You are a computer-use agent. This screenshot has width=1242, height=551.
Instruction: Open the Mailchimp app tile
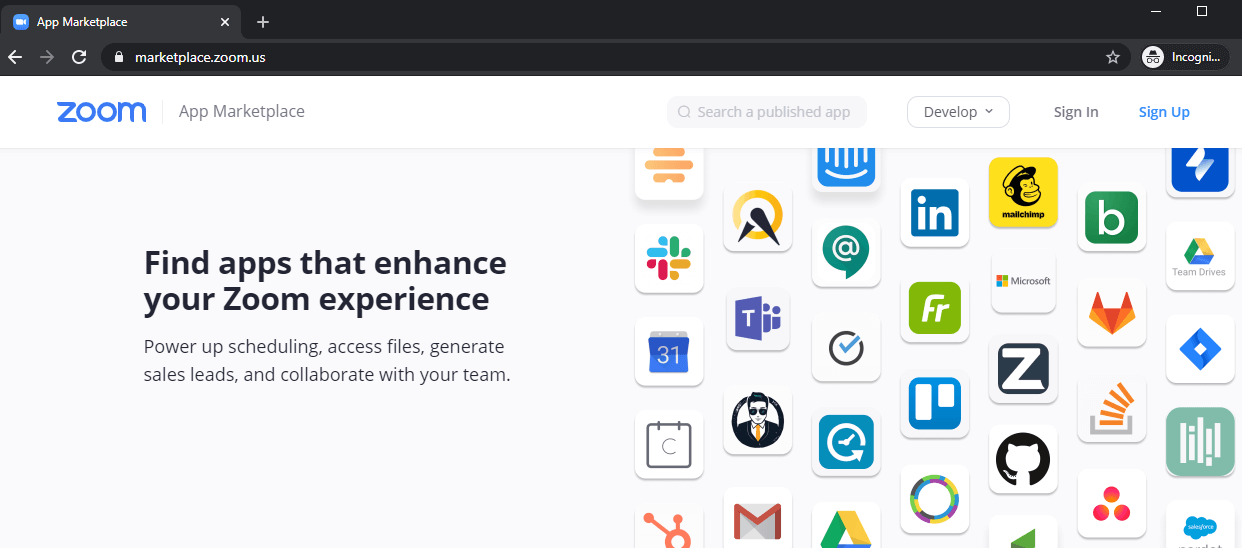[1023, 192]
